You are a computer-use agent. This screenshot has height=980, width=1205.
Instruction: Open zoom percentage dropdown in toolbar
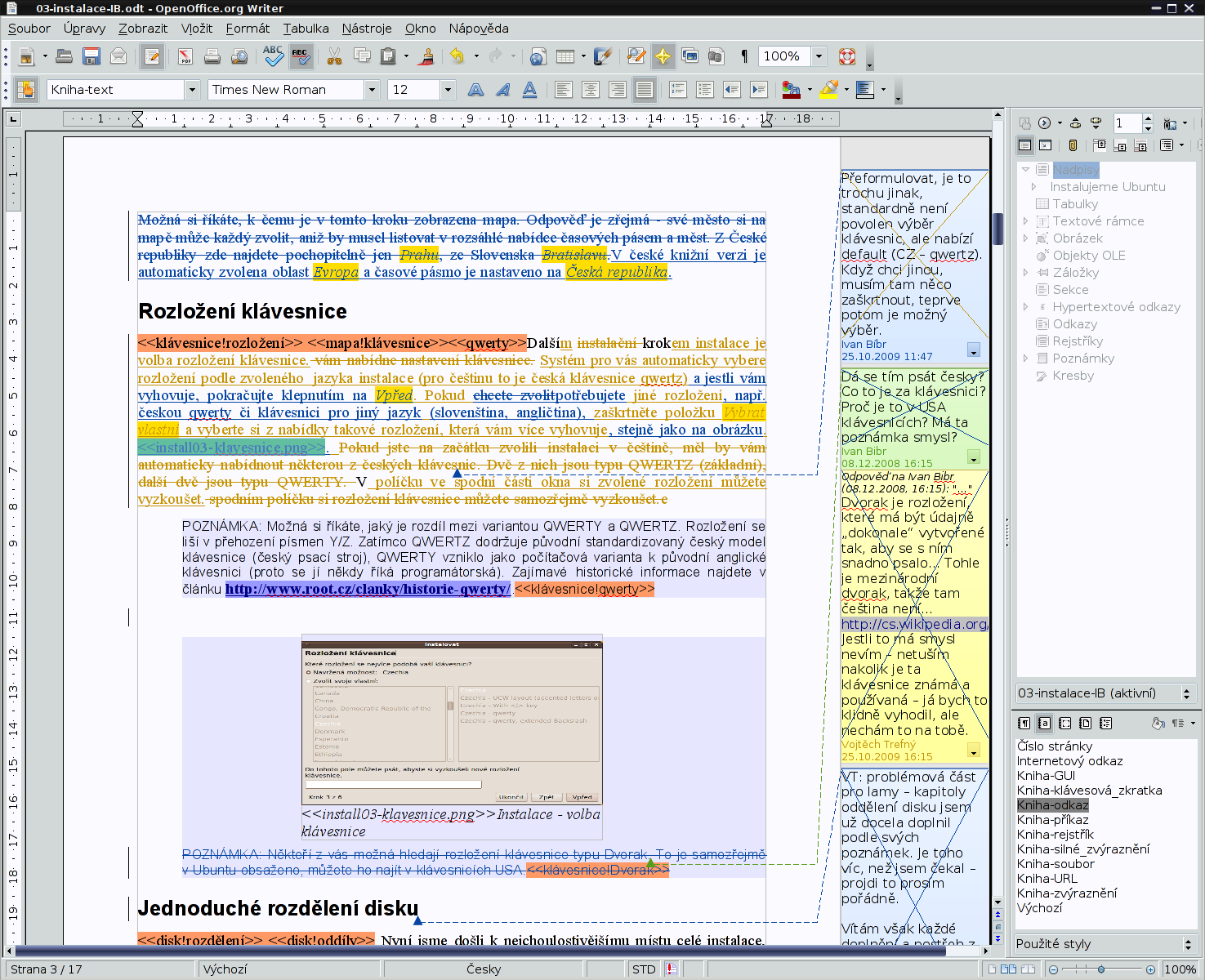point(819,56)
